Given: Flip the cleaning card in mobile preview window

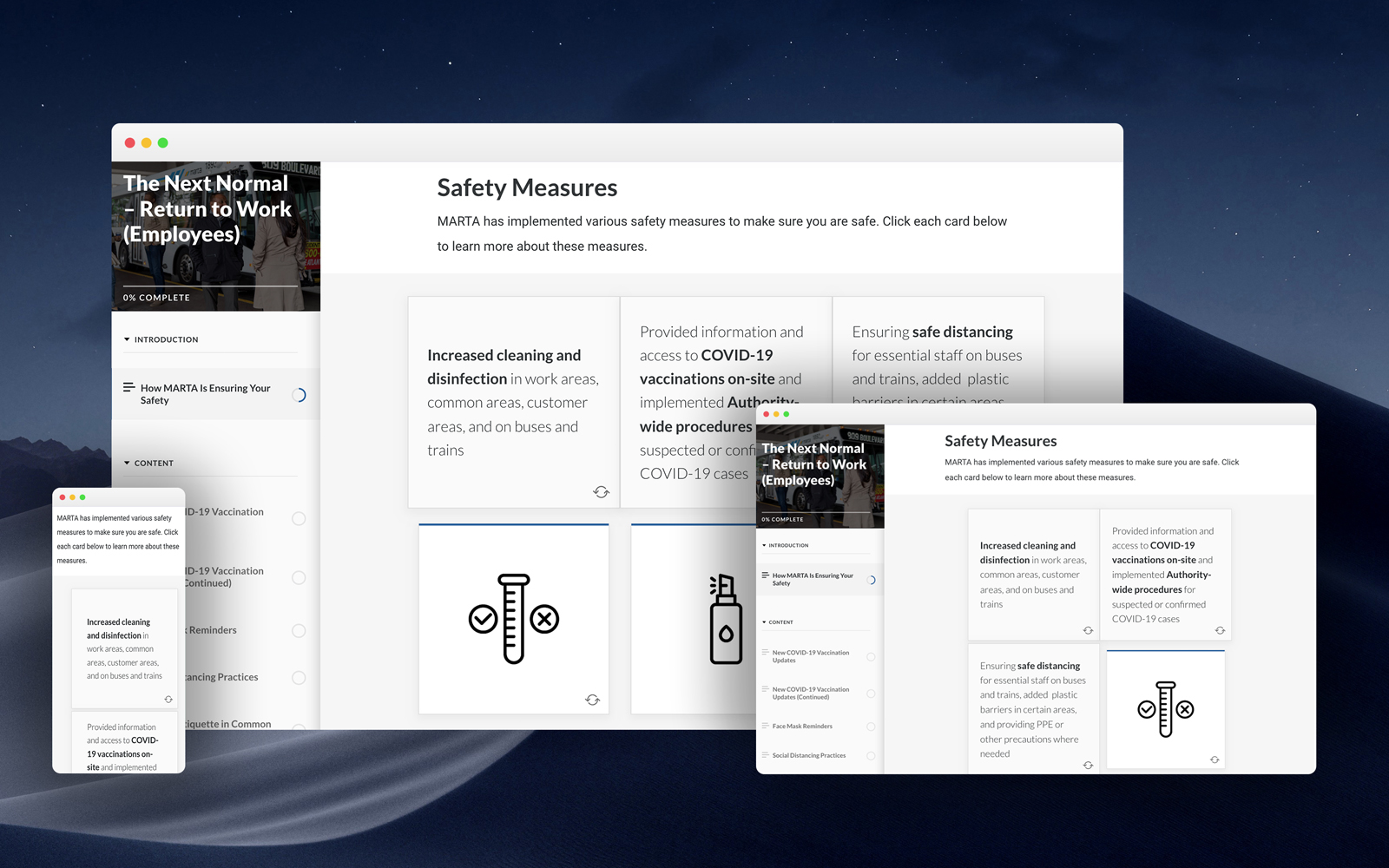Looking at the screenshot, I should [168, 699].
